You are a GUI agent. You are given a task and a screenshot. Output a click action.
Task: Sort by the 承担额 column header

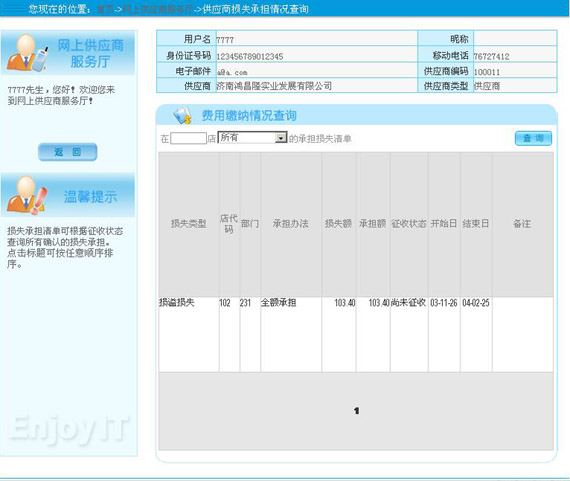pos(373,223)
